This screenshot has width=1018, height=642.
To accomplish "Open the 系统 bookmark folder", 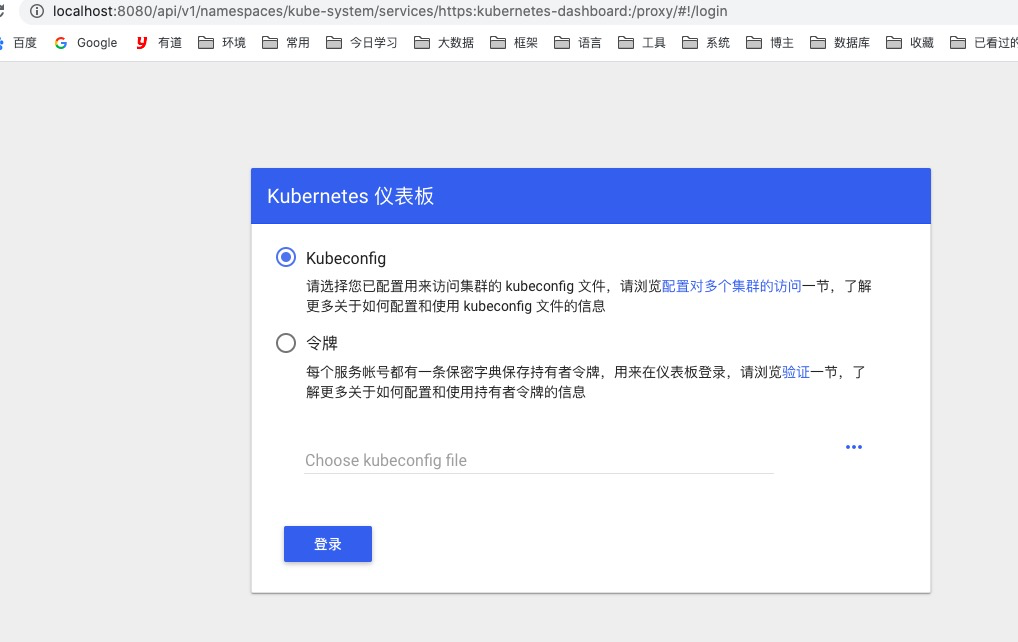I will (706, 43).
